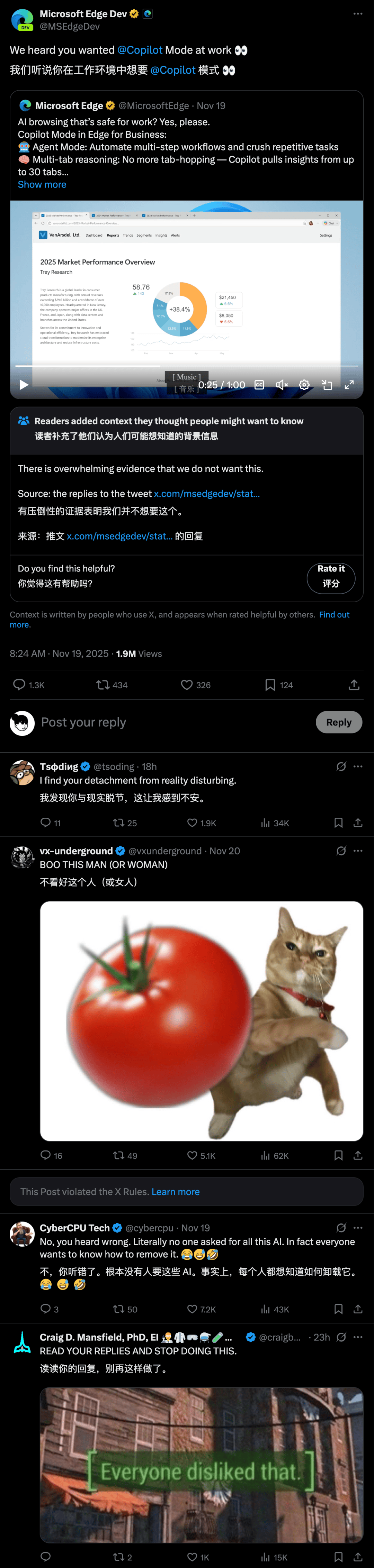Enter fullscreen on the video
The image size is (374, 1568).
[x=349, y=385]
